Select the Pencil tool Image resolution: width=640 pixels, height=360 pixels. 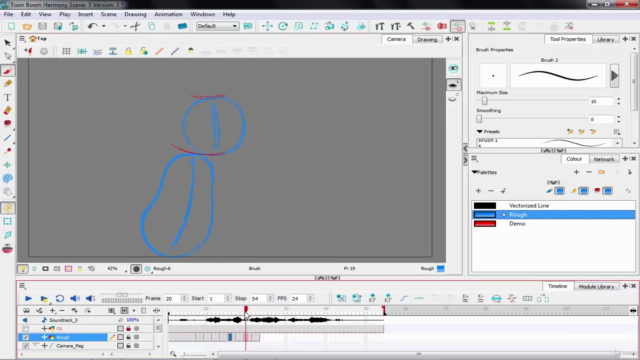click(x=8, y=83)
